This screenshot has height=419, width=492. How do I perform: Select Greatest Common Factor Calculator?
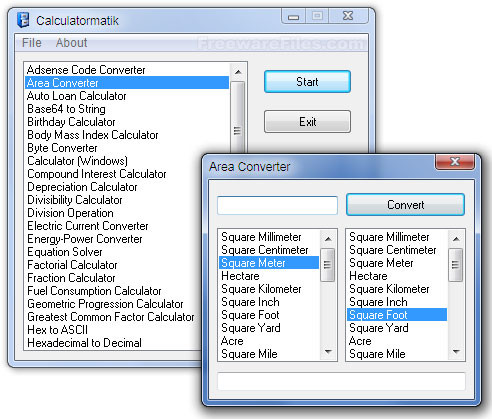(113, 317)
